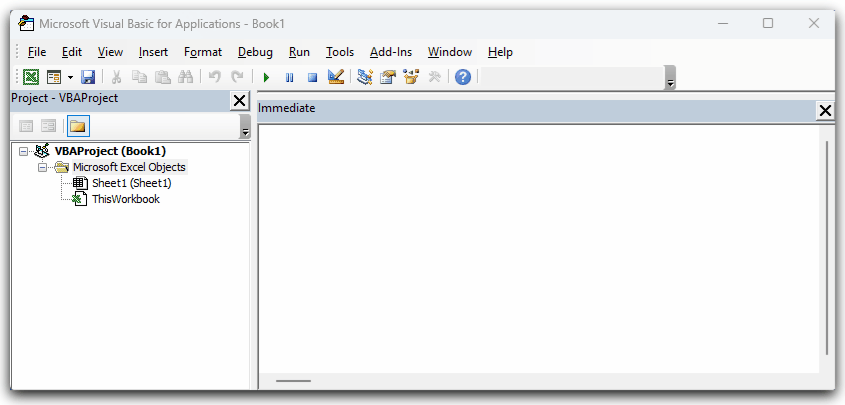Click the Paste clipboard icon
The image size is (845, 405).
point(163,78)
